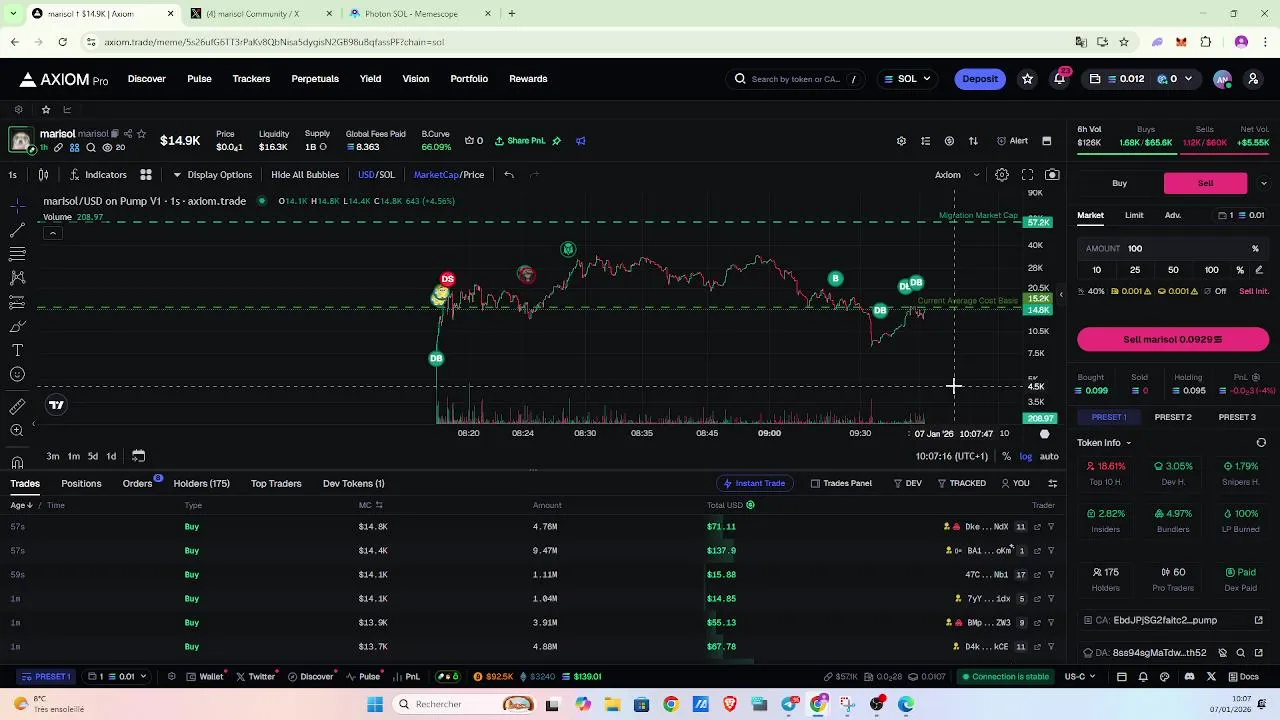Toggle the YOU trades filter
This screenshot has width=1280, height=720.
pyautogui.click(x=1015, y=484)
